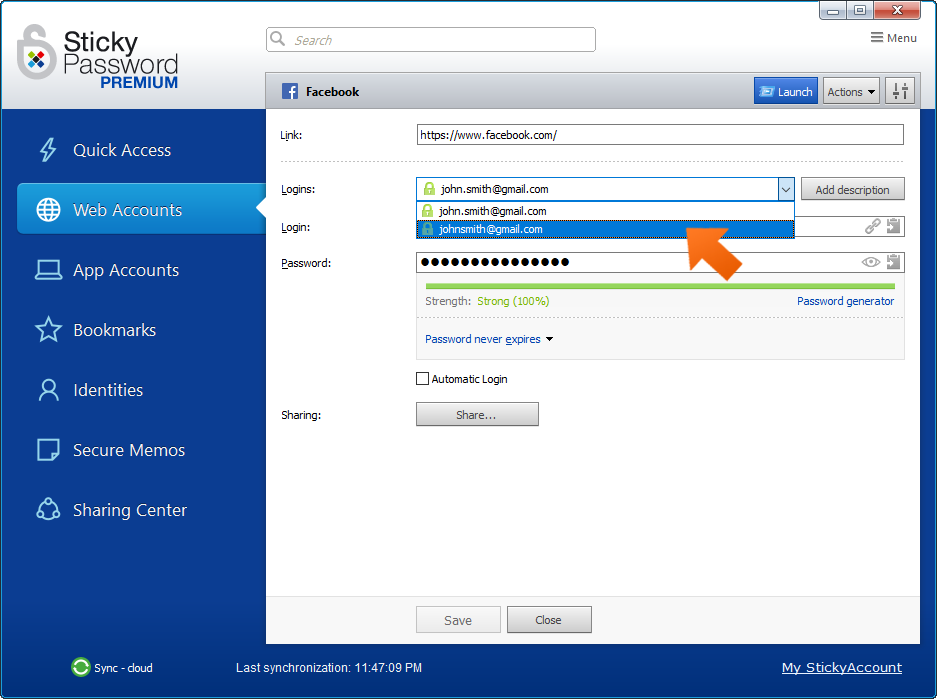
Task: Enable Automatic Login checkbox
Action: point(422,379)
